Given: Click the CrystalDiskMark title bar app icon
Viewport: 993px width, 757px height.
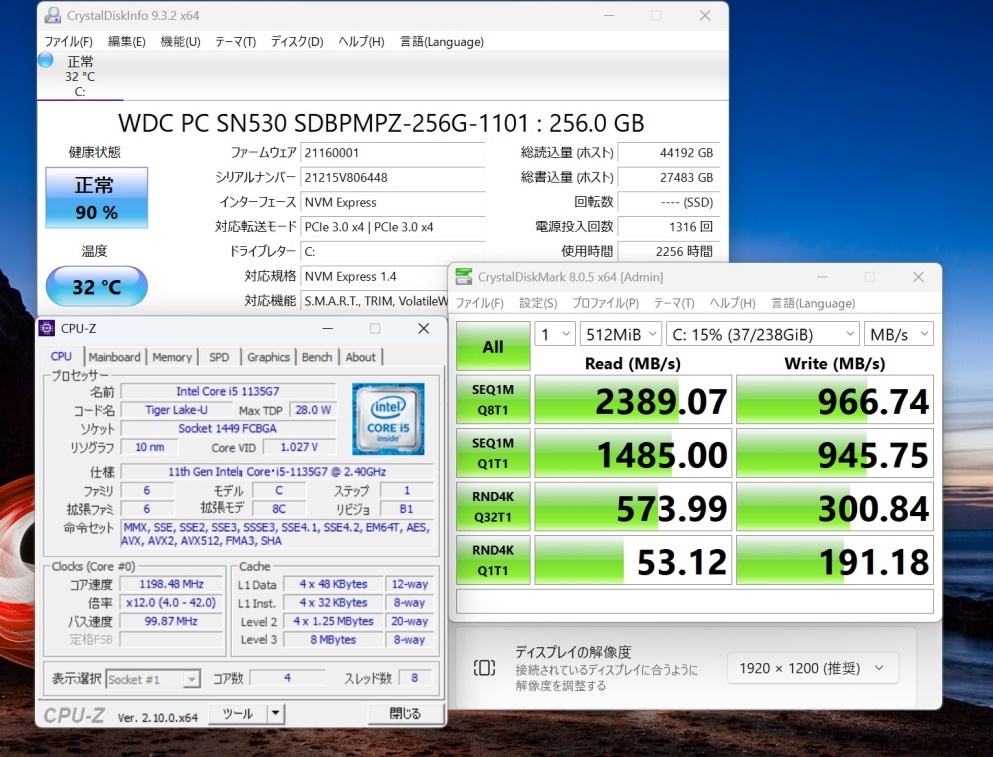Looking at the screenshot, I should 465,277.
